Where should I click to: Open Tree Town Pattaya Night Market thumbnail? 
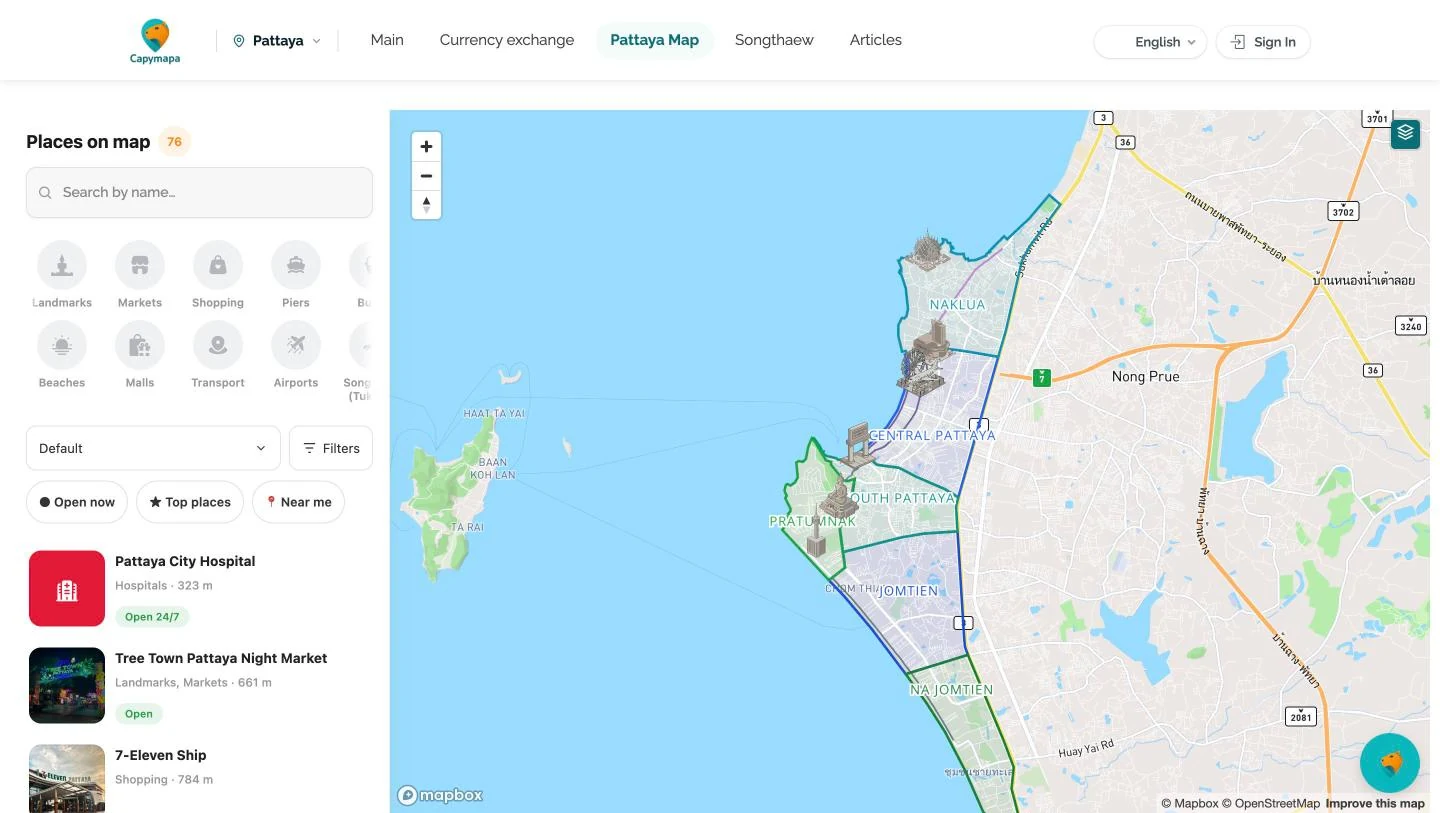(x=67, y=685)
